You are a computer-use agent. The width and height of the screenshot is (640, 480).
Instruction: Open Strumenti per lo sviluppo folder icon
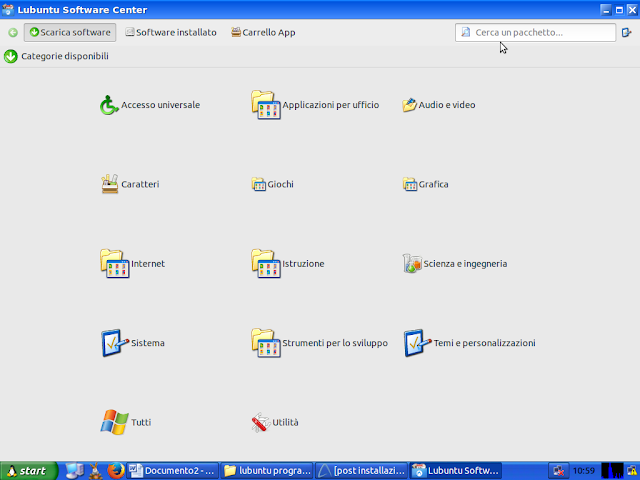coord(266,343)
